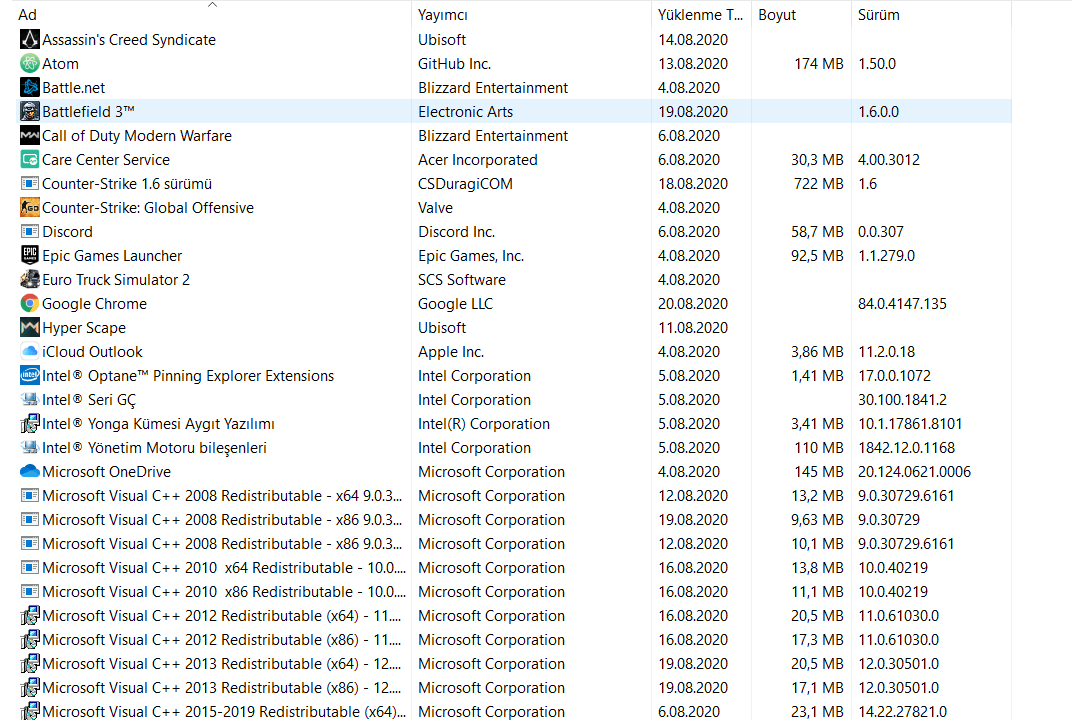Click the Hyper Scape icon
Image resolution: width=1072 pixels, height=720 pixels.
coord(29,328)
